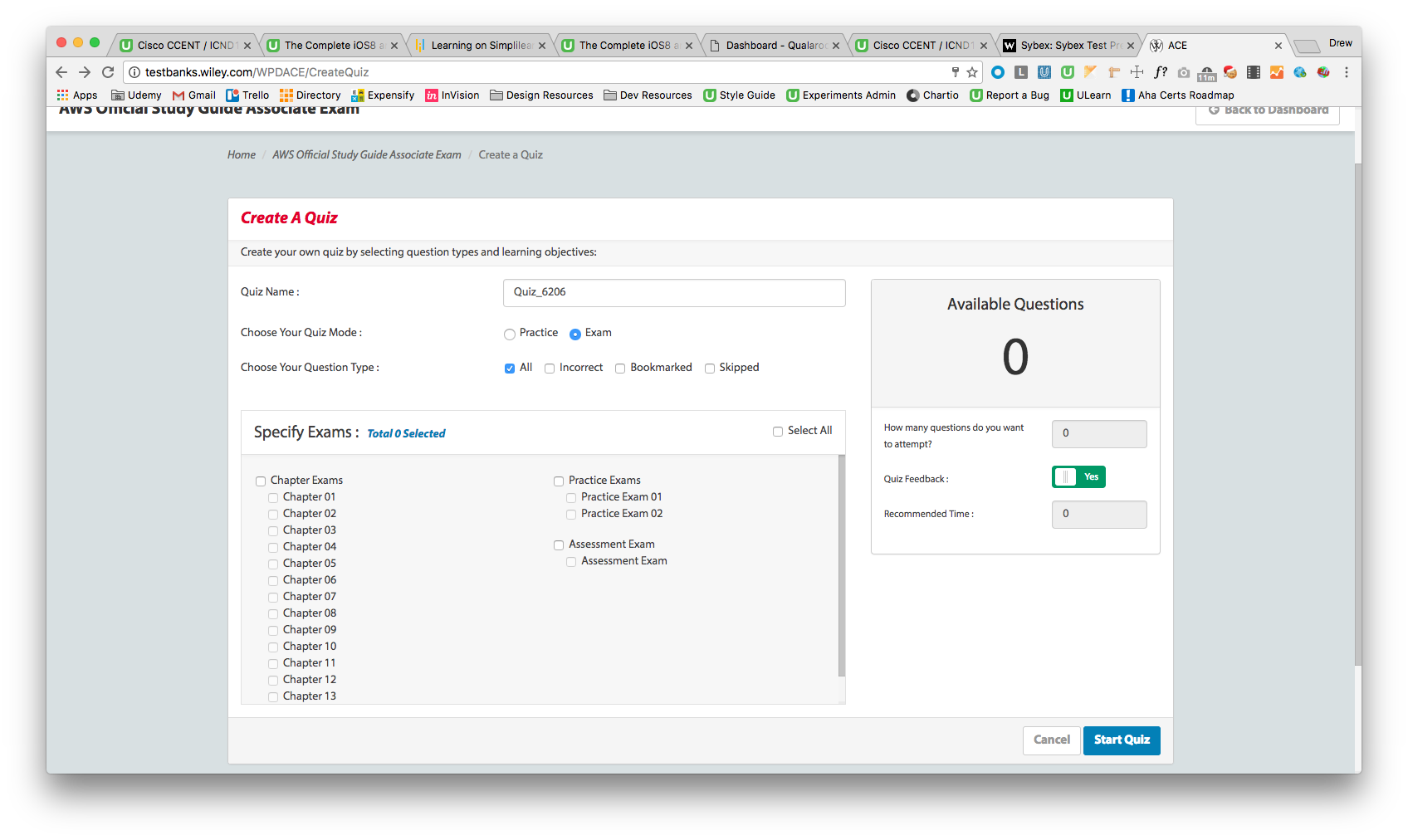This screenshot has height=840, width=1408.
Task: Open the blue circle extension icon
Action: [998, 72]
